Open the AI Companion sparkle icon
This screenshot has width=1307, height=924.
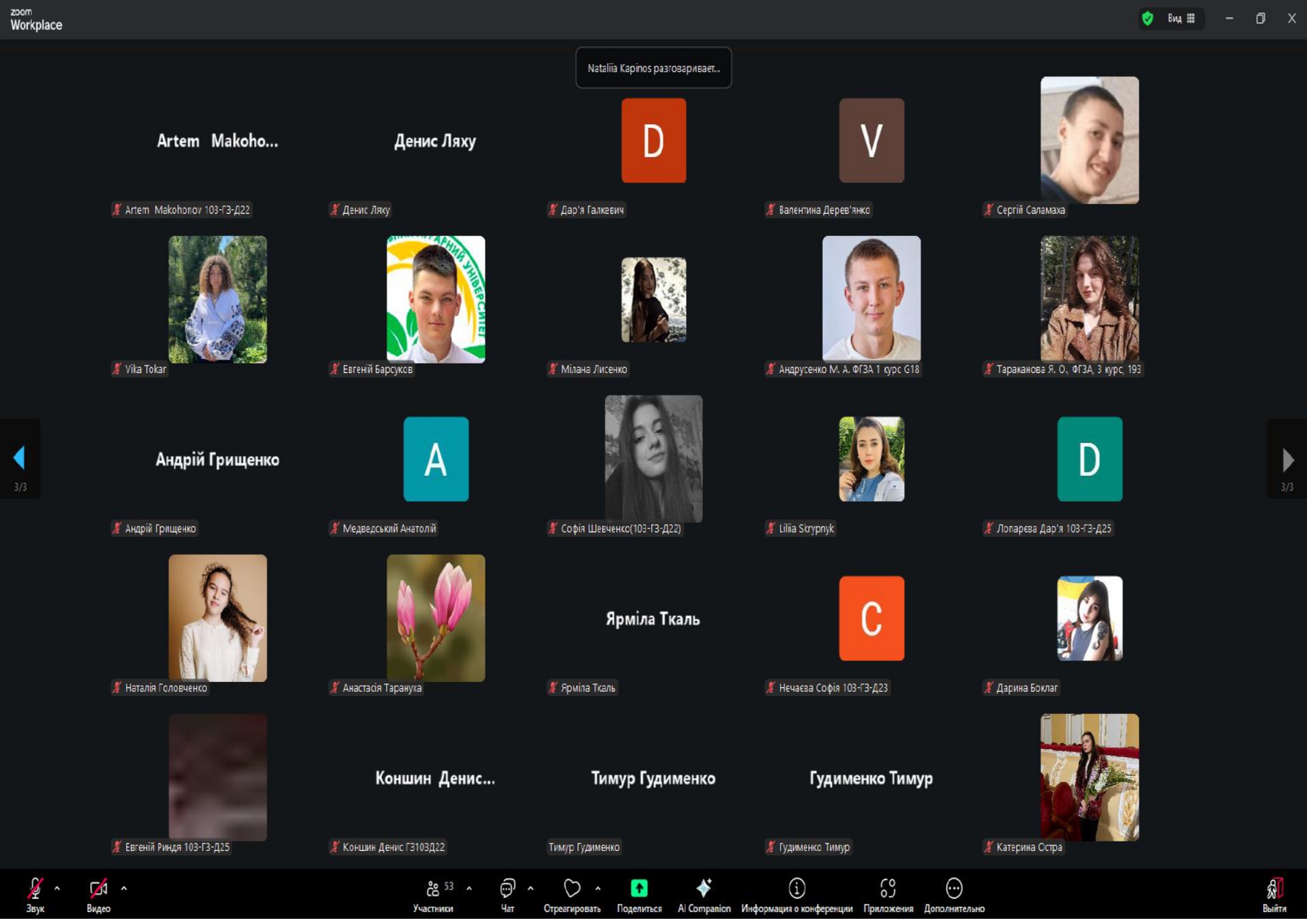[703, 888]
